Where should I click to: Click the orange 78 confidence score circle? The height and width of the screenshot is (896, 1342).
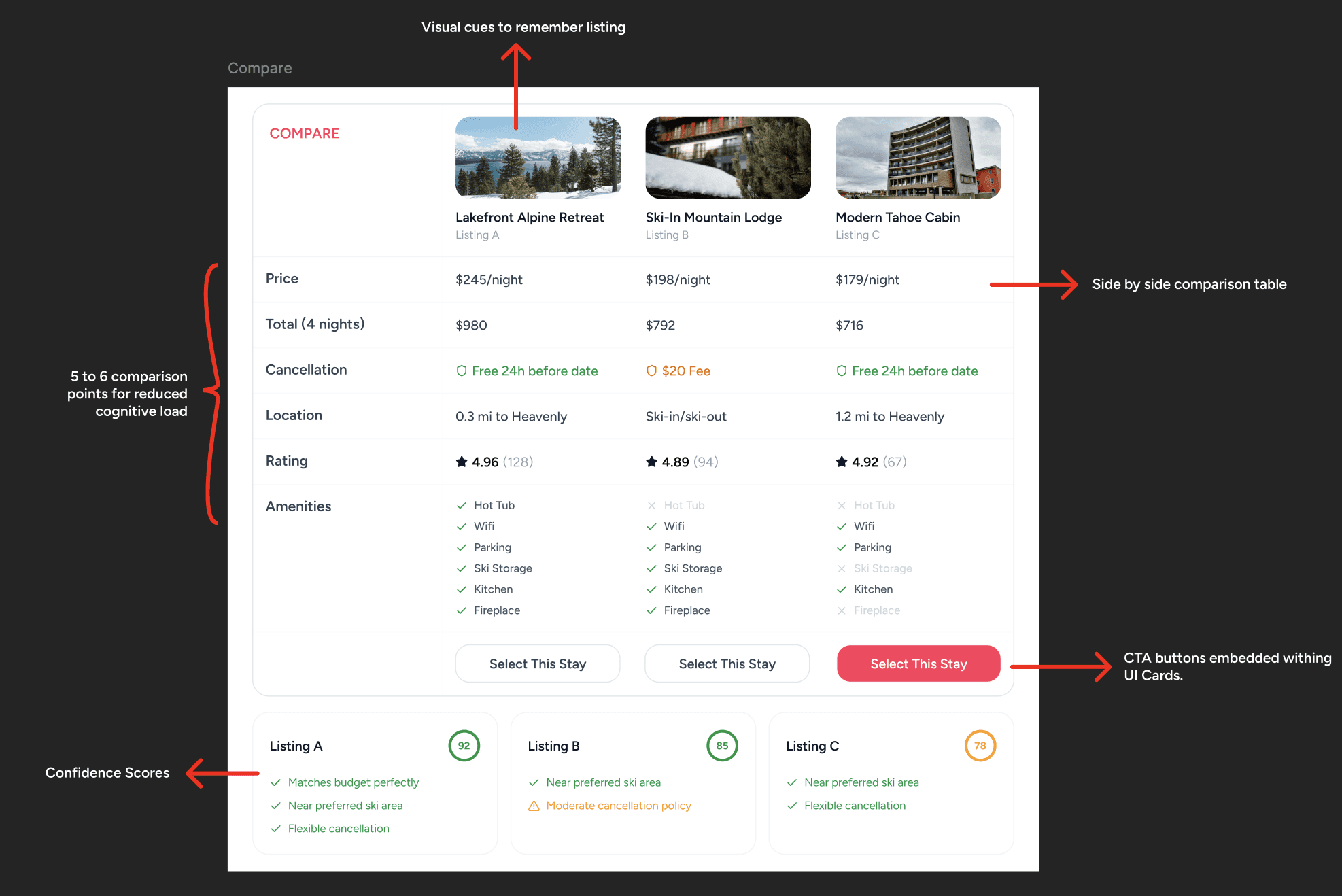click(980, 746)
